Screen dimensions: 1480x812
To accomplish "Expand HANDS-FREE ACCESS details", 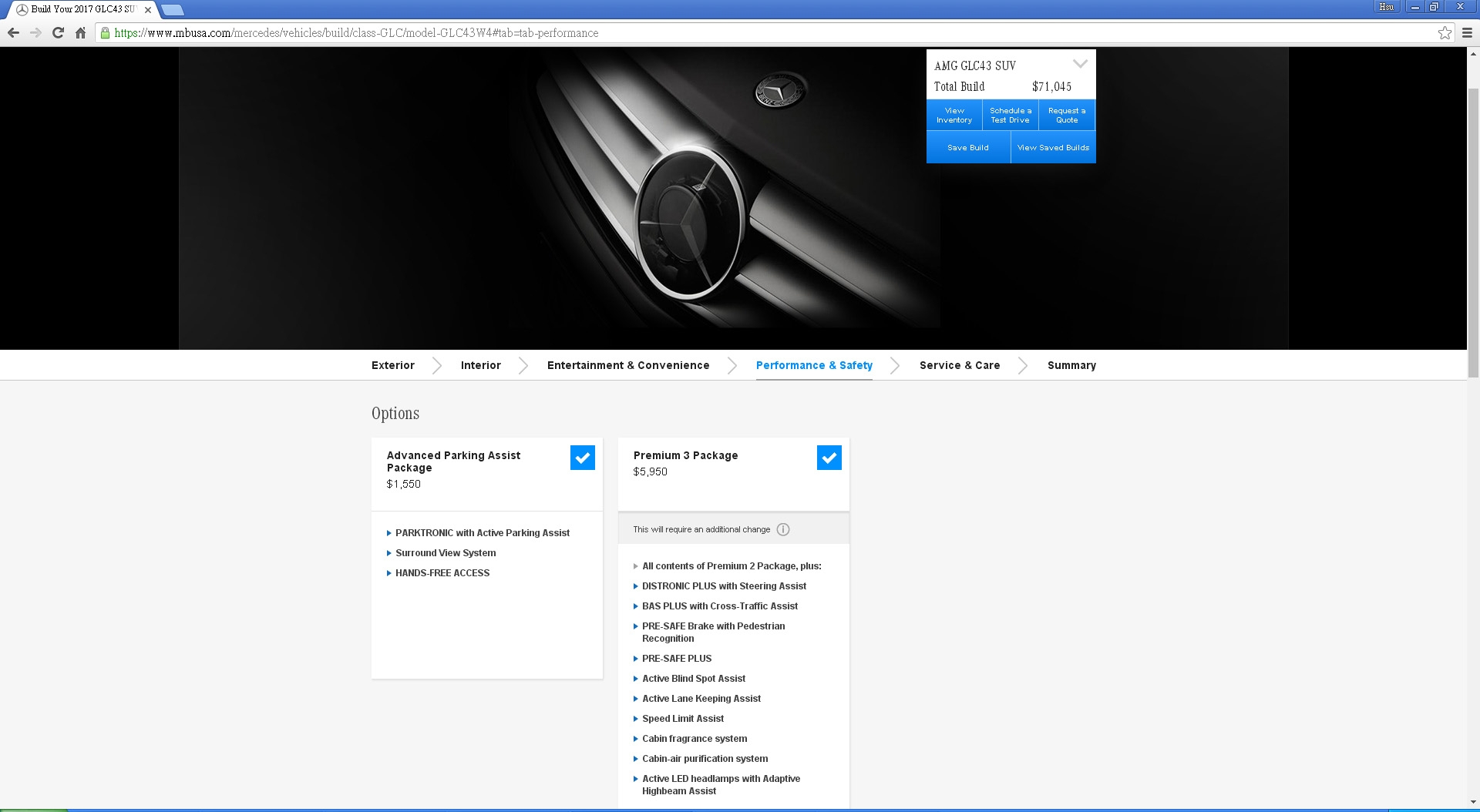I will 438,573.
